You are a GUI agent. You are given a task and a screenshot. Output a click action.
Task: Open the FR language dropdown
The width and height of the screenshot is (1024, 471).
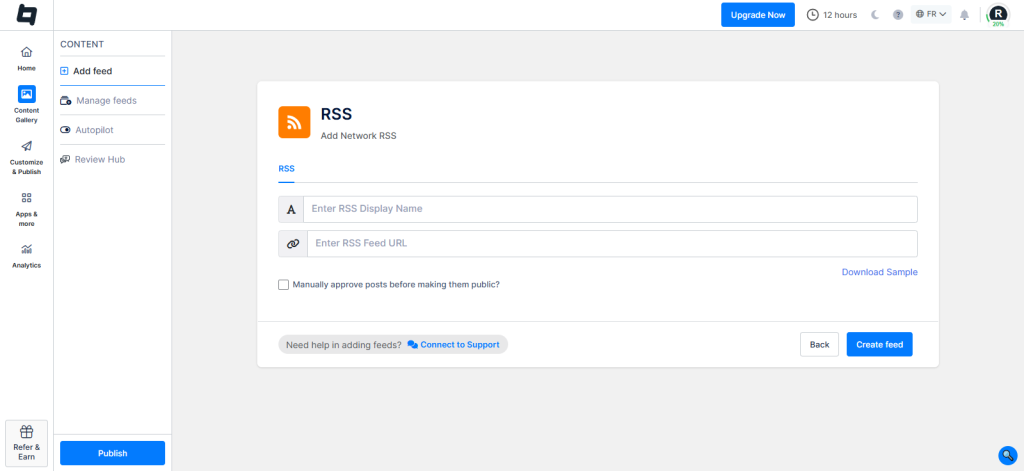click(x=931, y=15)
